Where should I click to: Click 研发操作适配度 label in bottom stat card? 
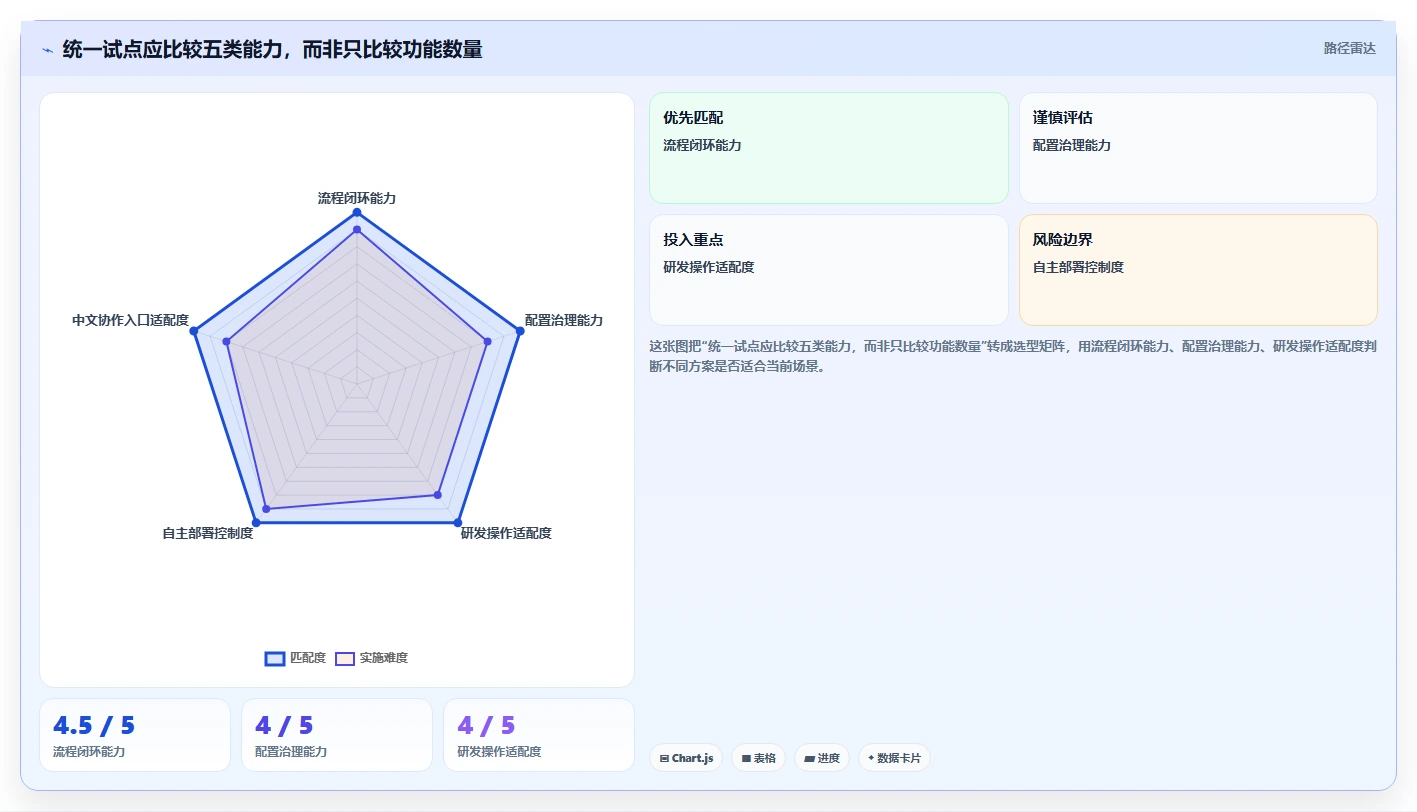[499, 751]
